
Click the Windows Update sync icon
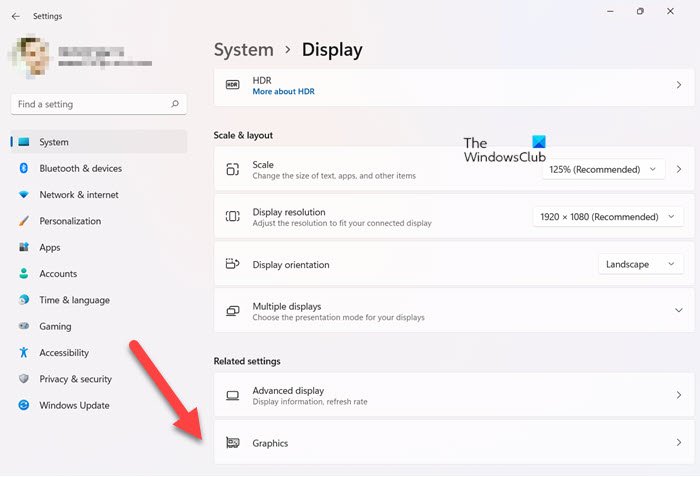(24, 405)
